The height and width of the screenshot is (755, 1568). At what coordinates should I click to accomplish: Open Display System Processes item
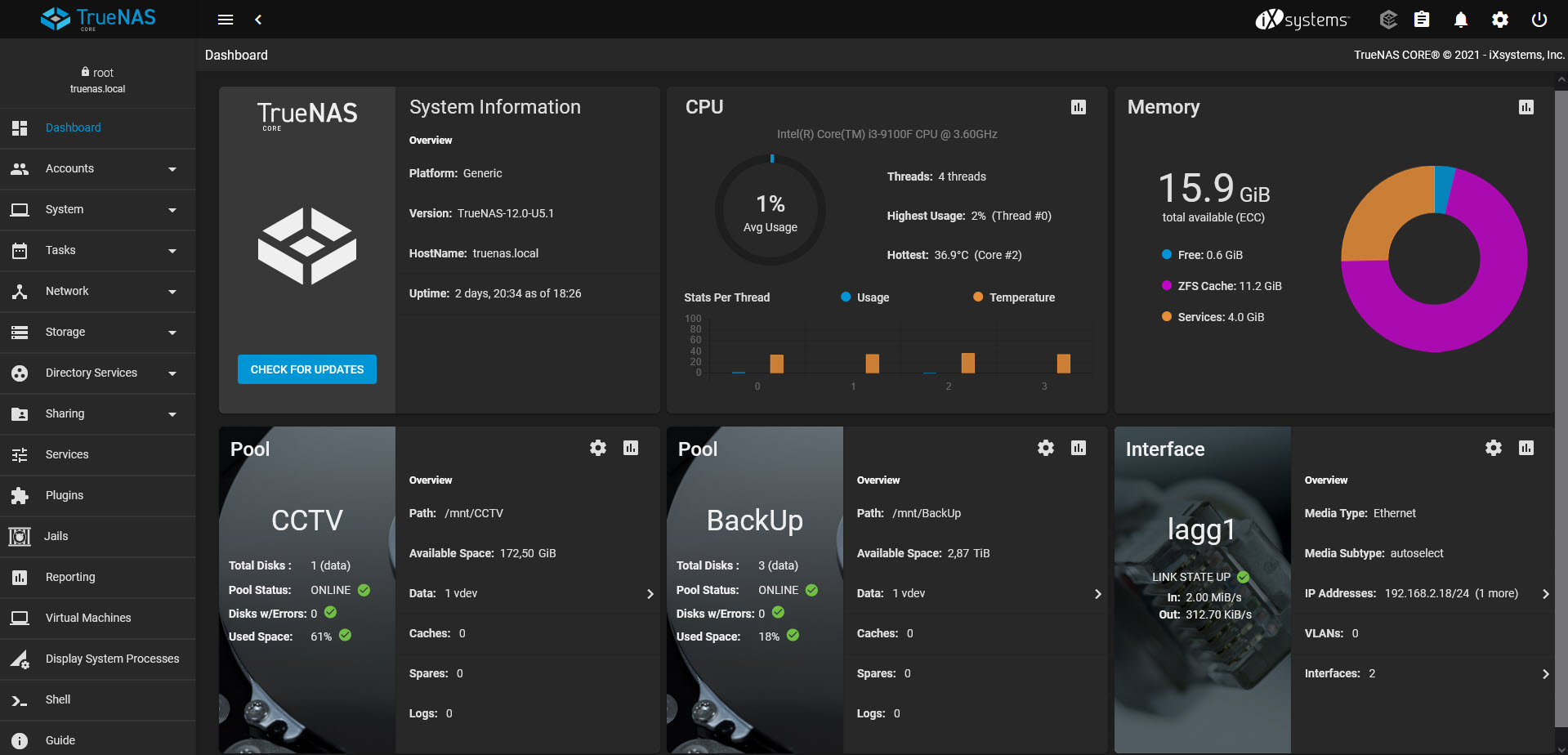coord(98,659)
